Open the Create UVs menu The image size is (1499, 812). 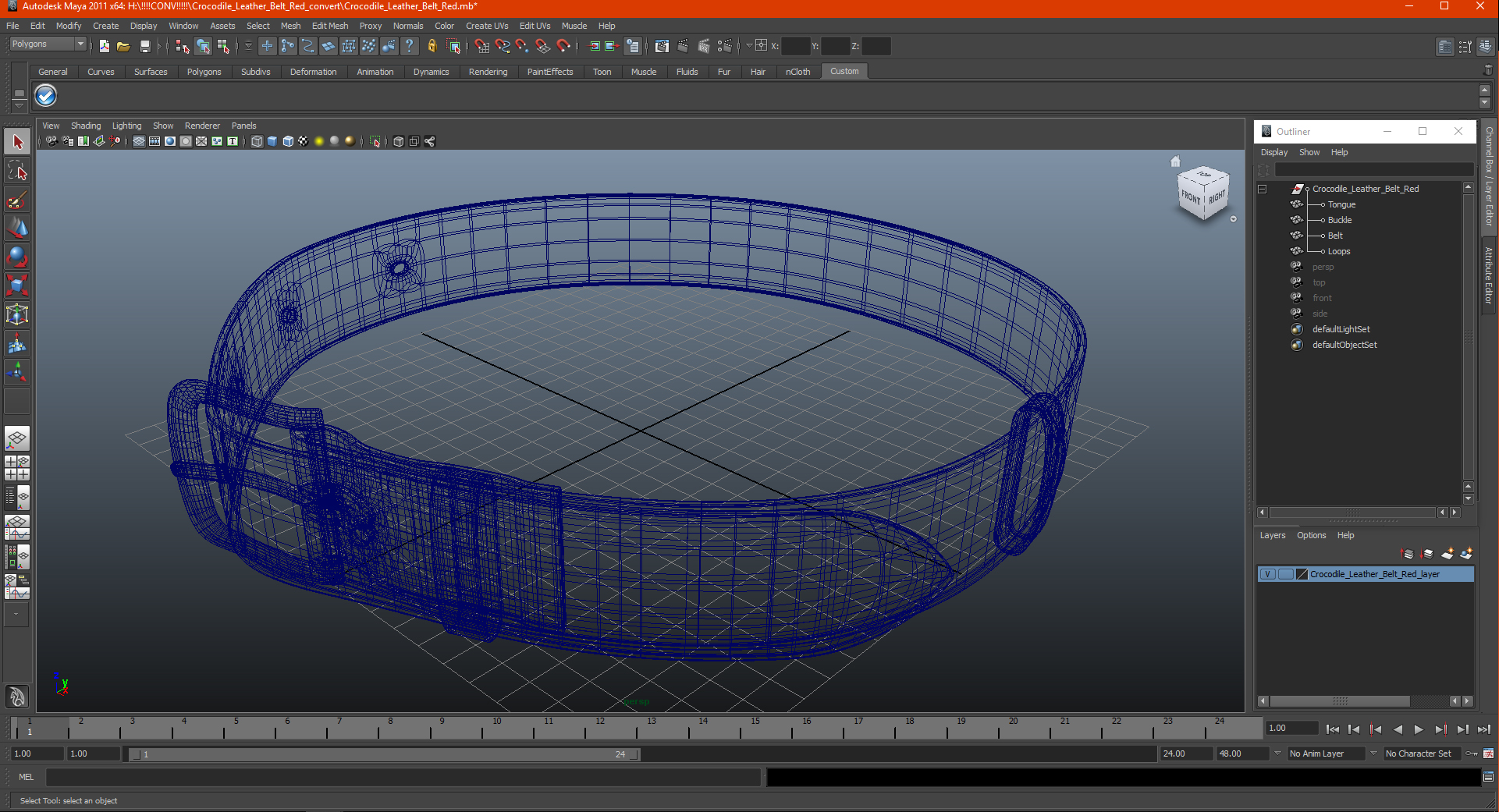pyautogui.click(x=487, y=26)
